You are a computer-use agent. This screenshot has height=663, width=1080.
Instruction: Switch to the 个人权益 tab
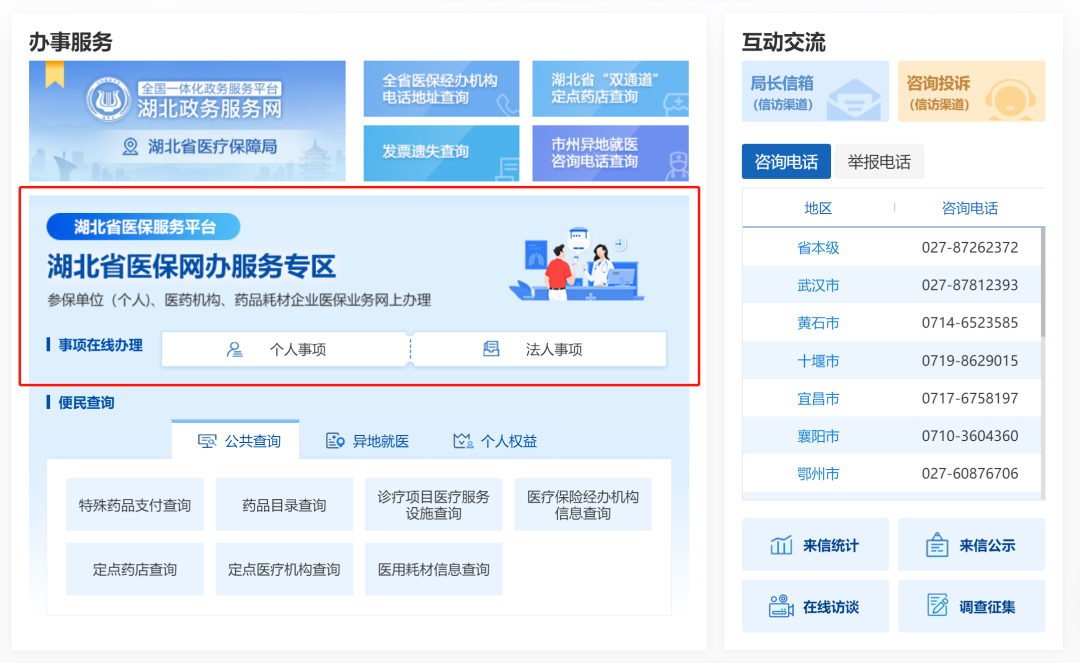tap(495, 441)
